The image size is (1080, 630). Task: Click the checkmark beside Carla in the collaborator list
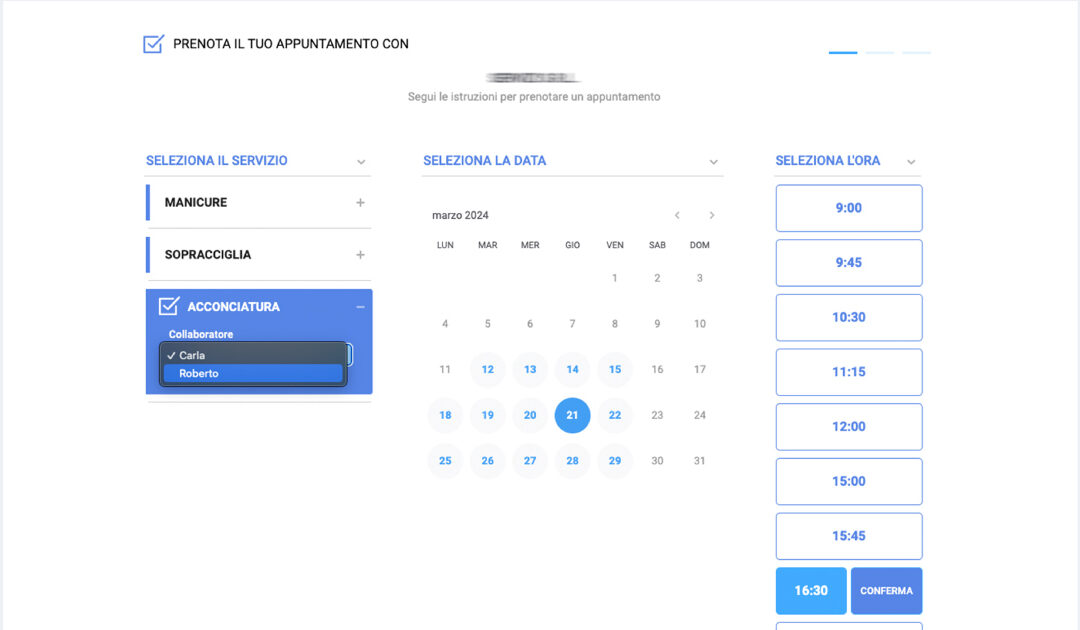(x=170, y=354)
